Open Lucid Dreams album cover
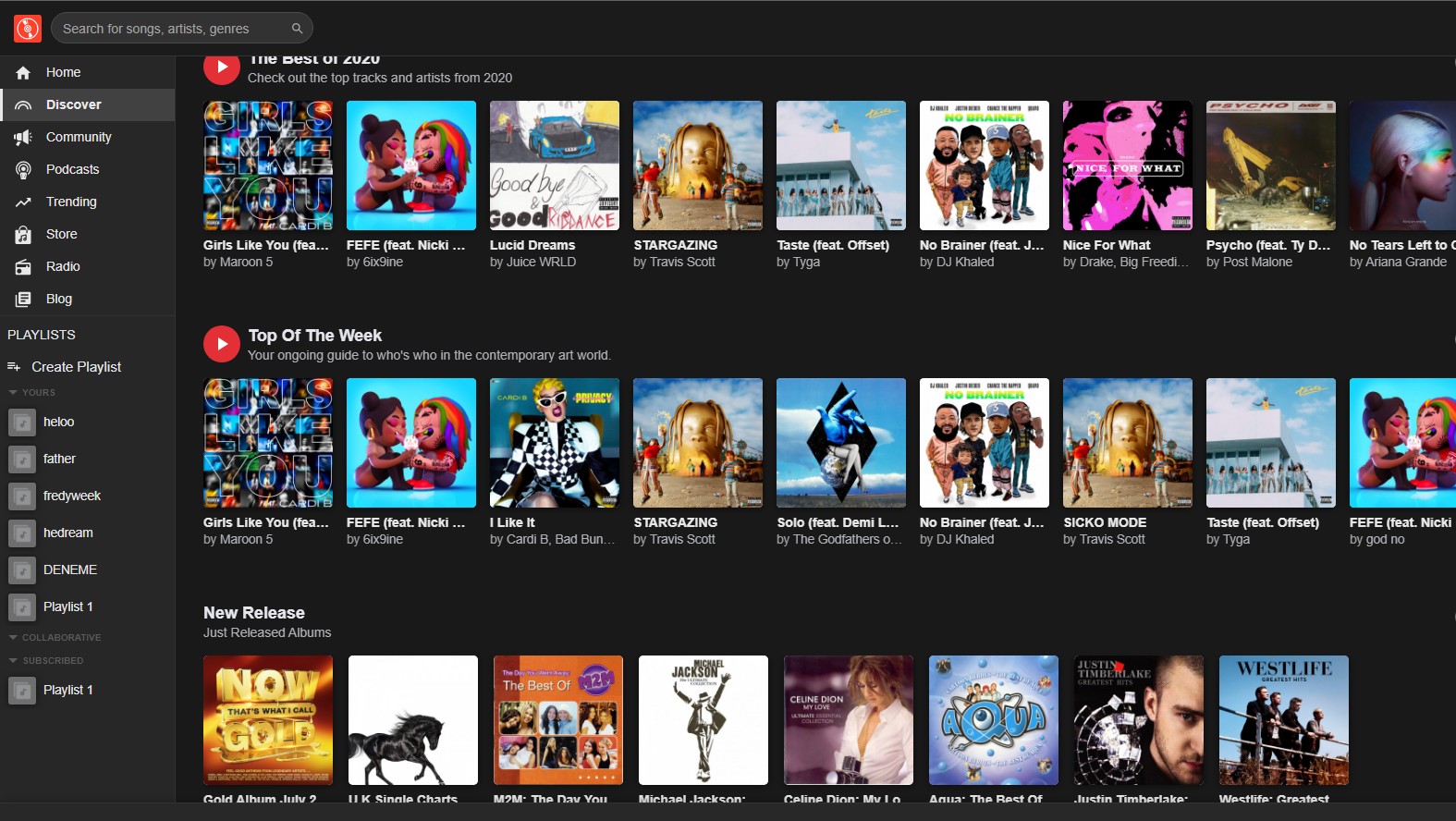Viewport: 1456px width, 821px height. [554, 165]
